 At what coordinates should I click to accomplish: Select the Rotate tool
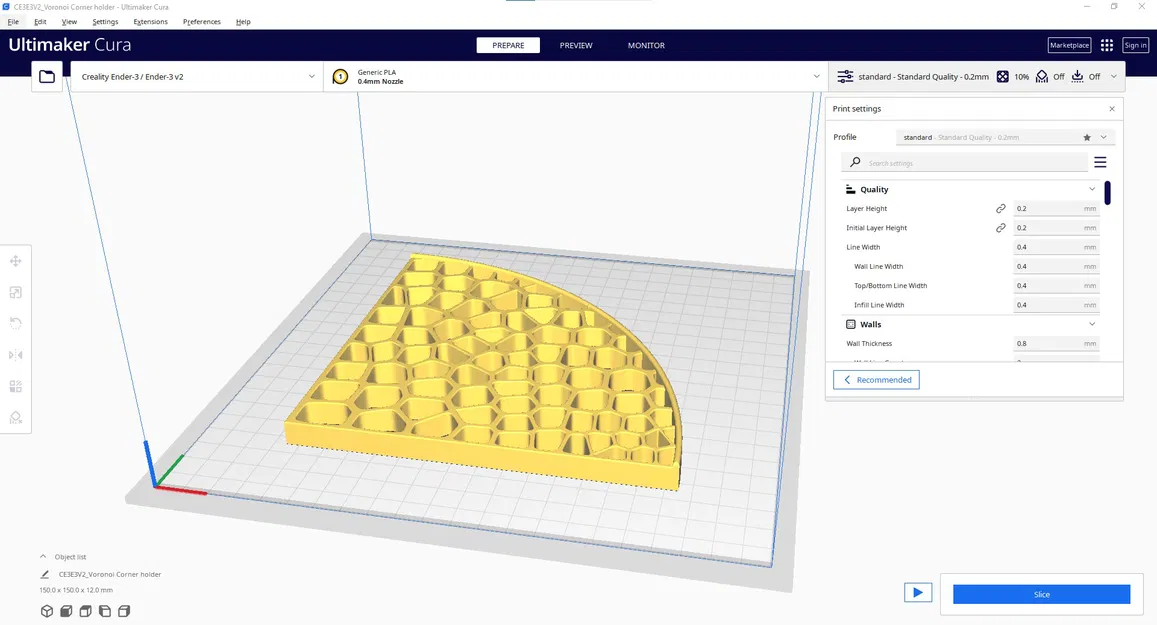click(x=15, y=322)
